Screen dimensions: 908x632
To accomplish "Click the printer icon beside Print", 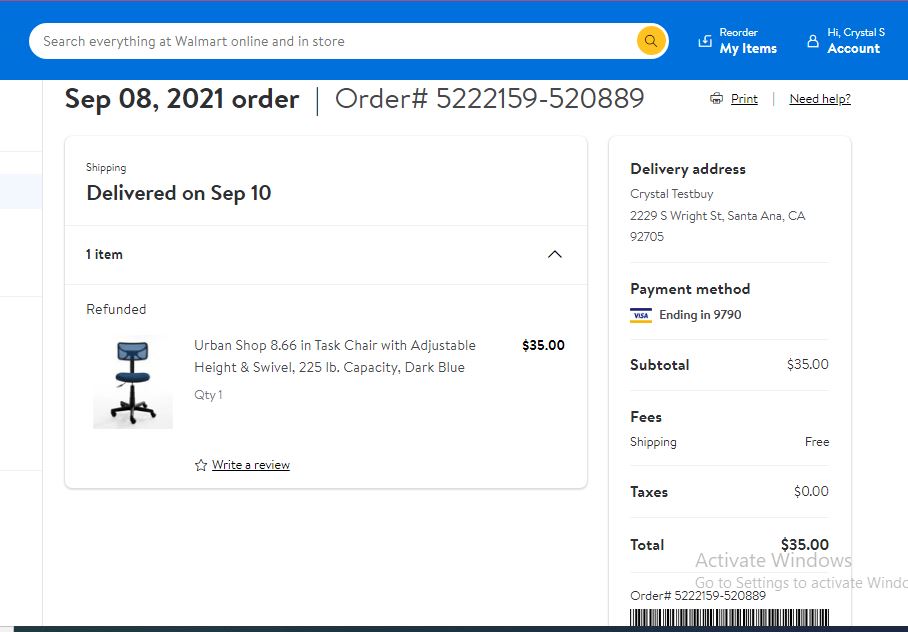I will pos(716,98).
